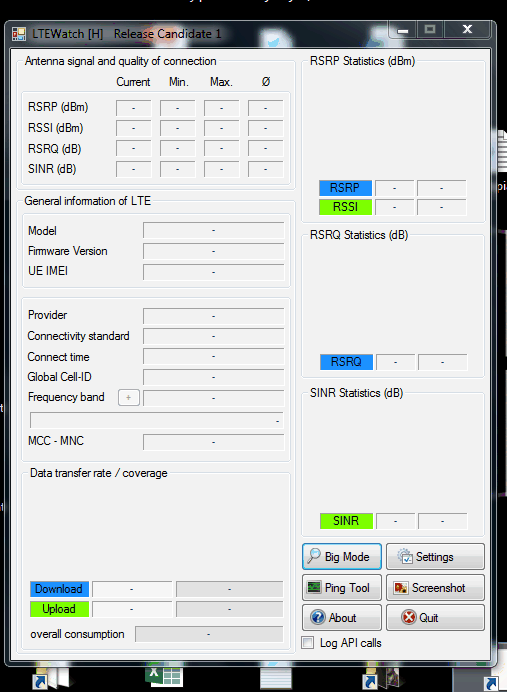The width and height of the screenshot is (507, 692).
Task: Select the blue RSRQ legend label
Action: coord(346,362)
